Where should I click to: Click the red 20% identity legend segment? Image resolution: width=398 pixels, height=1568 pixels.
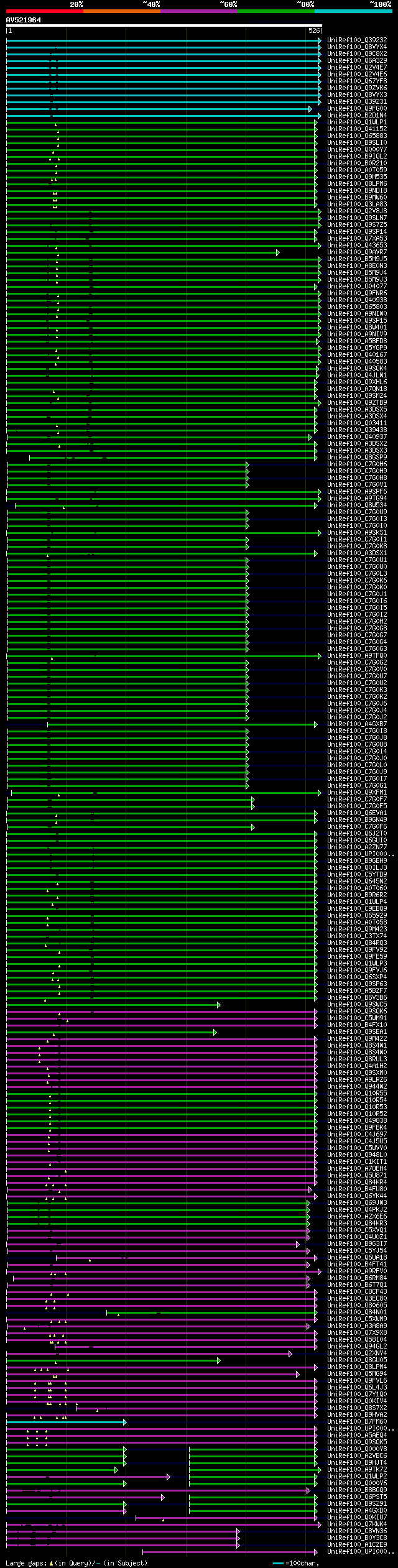(45, 11)
